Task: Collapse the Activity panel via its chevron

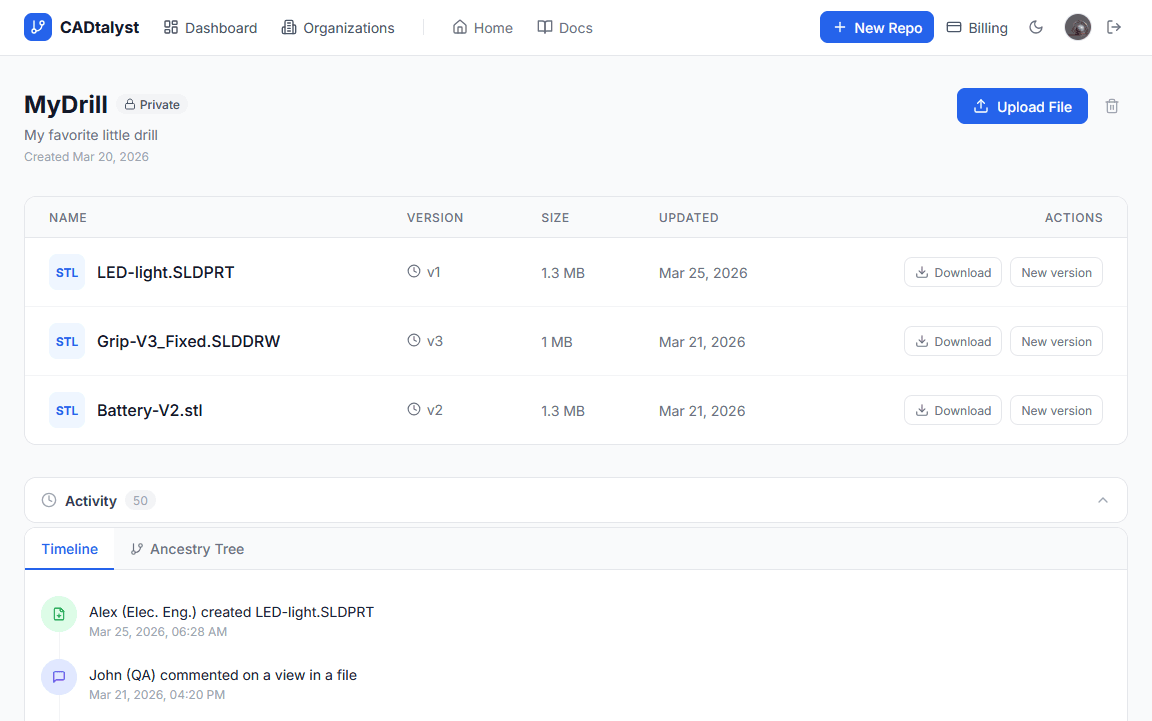Action: 1102,500
